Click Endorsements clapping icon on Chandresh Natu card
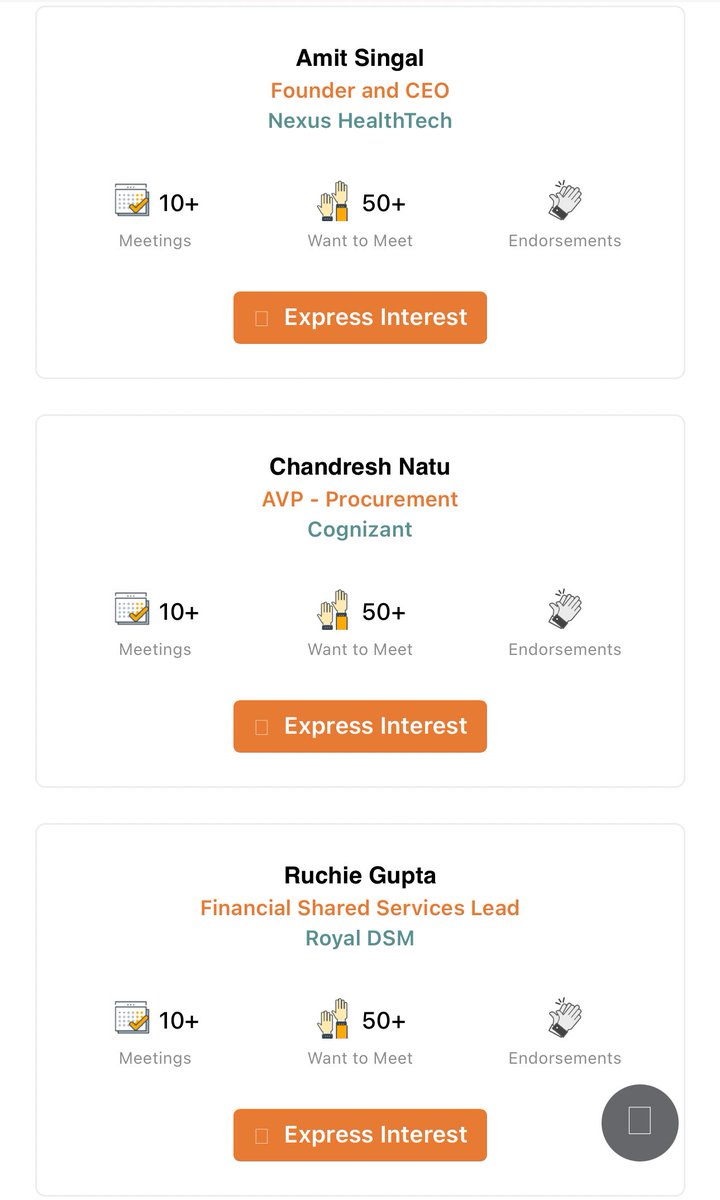Image resolution: width=720 pixels, height=1200 pixels. [565, 609]
